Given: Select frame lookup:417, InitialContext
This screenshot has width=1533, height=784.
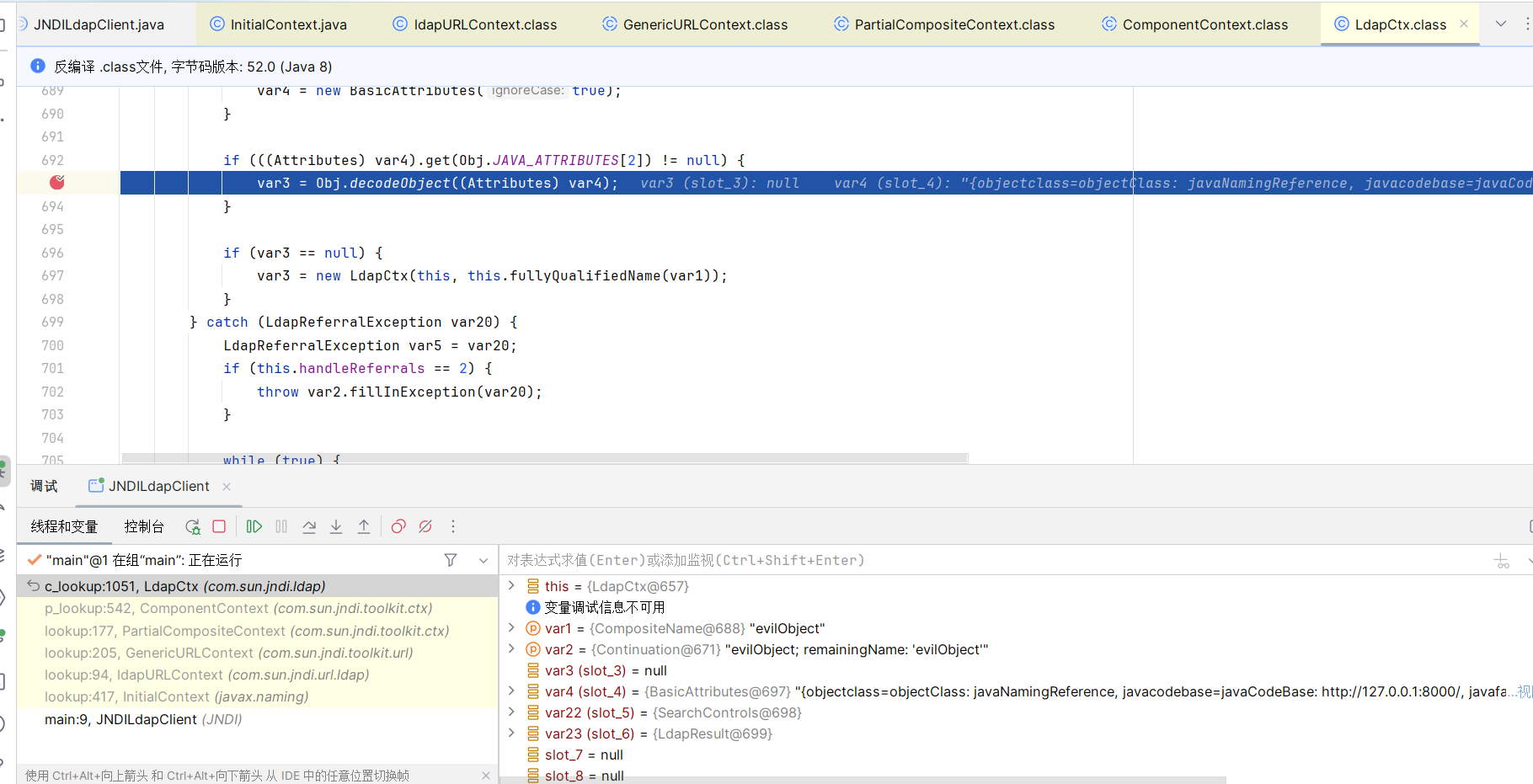Looking at the screenshot, I should coord(258,696).
